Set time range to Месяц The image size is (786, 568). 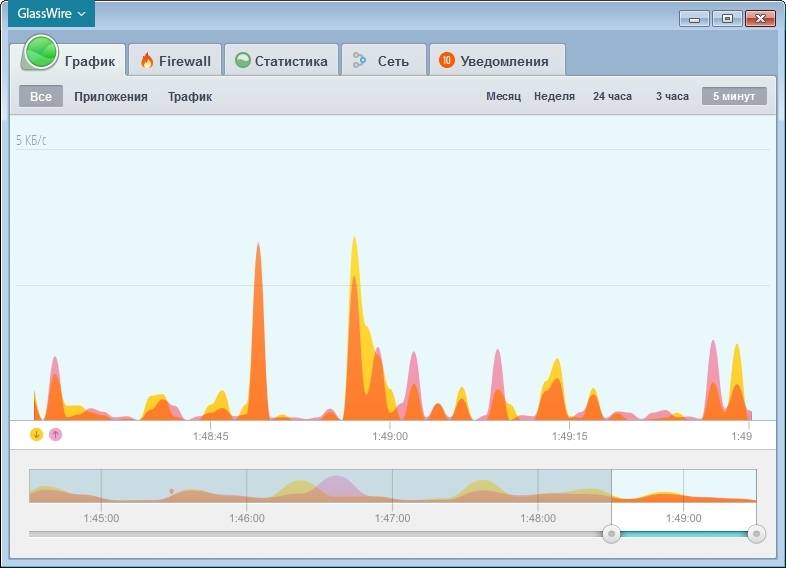coord(503,96)
